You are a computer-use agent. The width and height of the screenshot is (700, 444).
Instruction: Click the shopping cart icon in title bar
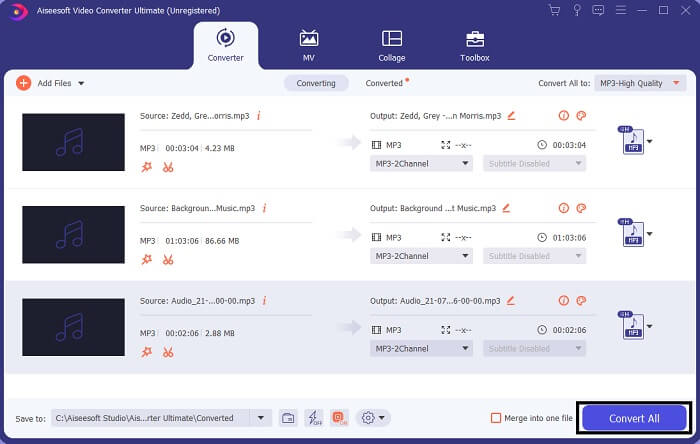click(555, 10)
